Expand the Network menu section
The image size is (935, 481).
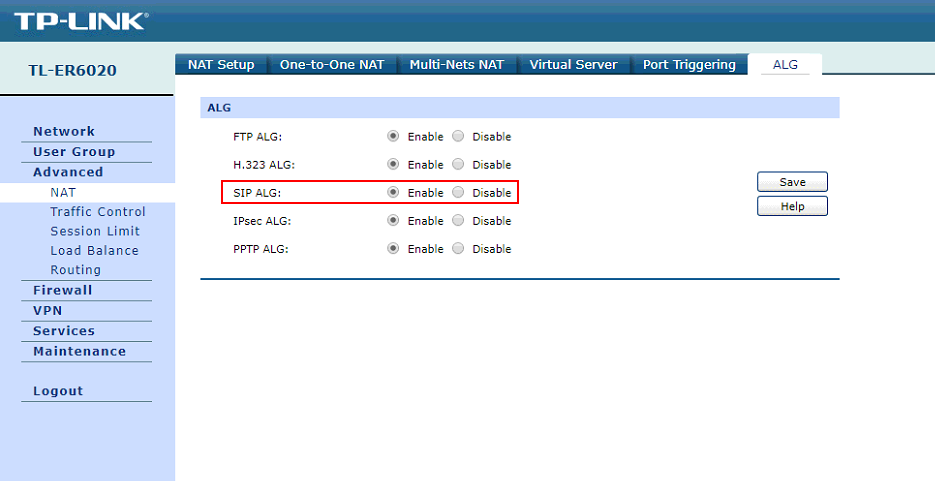tap(64, 131)
